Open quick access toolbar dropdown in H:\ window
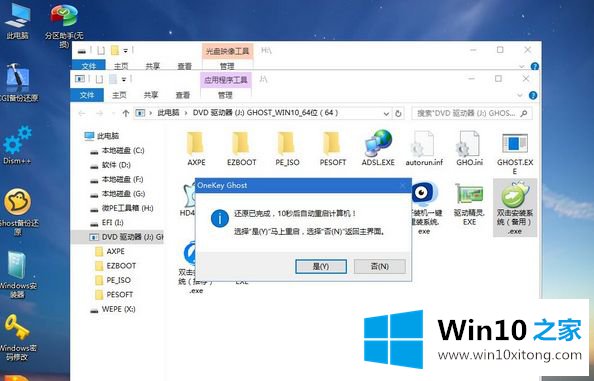The height and width of the screenshot is (381, 594). pyautogui.click(x=125, y=50)
